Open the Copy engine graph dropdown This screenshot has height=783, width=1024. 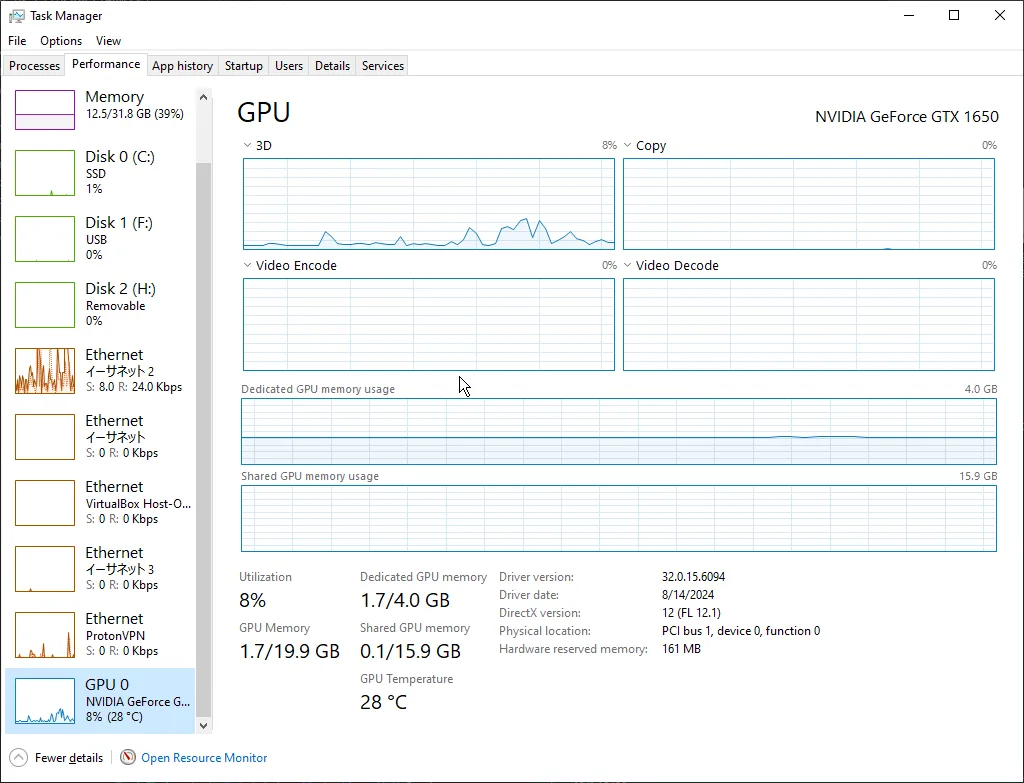click(x=628, y=146)
